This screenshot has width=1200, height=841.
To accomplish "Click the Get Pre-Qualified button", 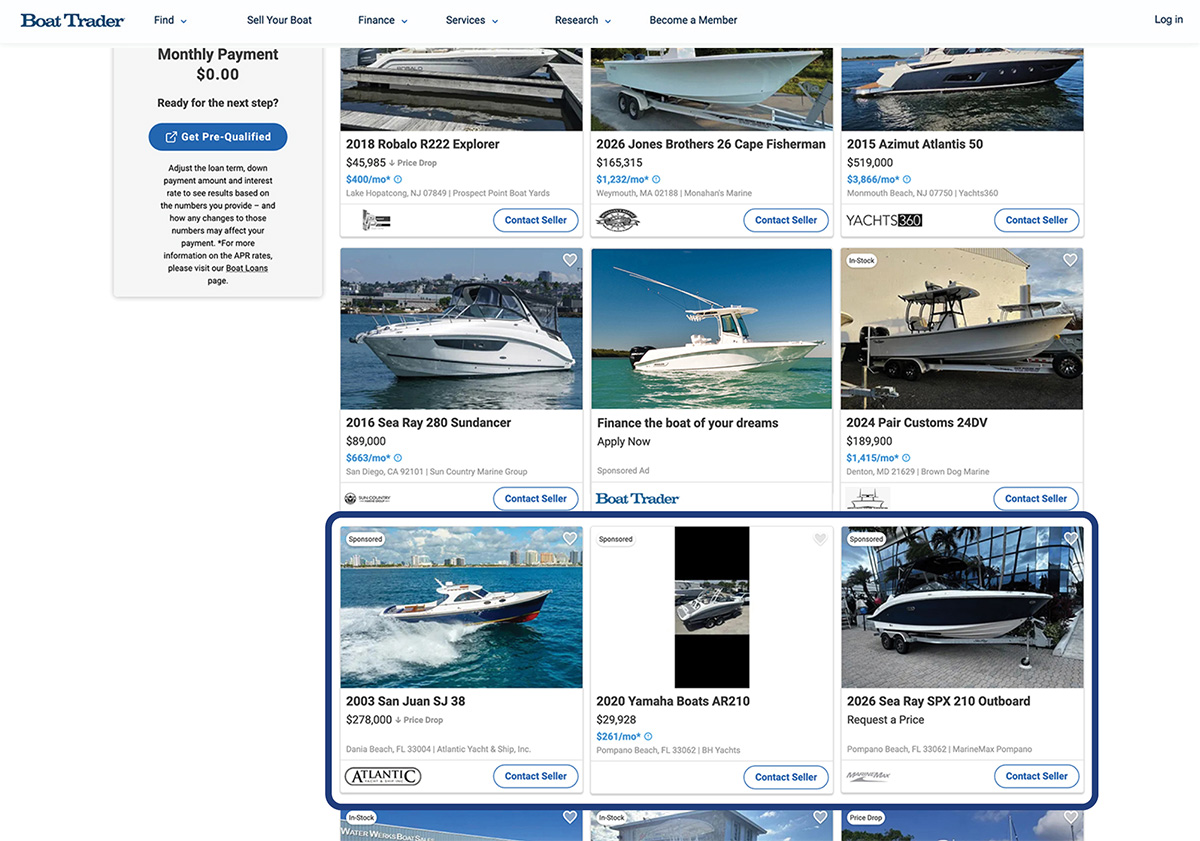I will (217, 136).
